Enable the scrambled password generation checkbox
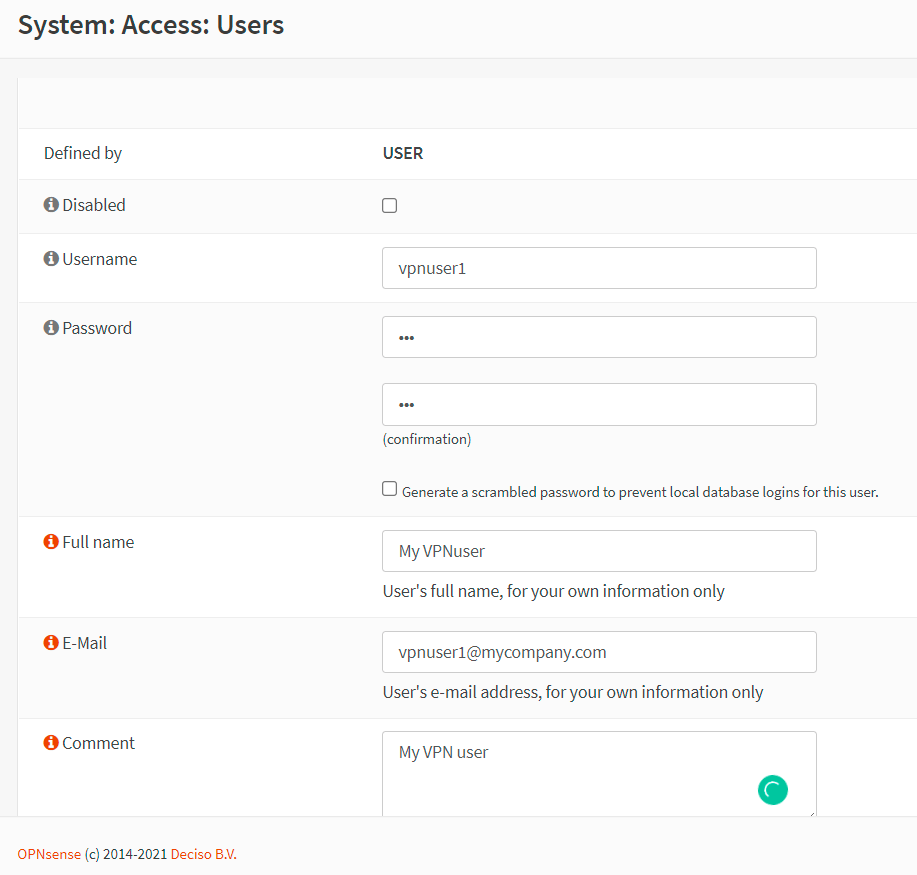The height and width of the screenshot is (875, 917). click(x=389, y=488)
